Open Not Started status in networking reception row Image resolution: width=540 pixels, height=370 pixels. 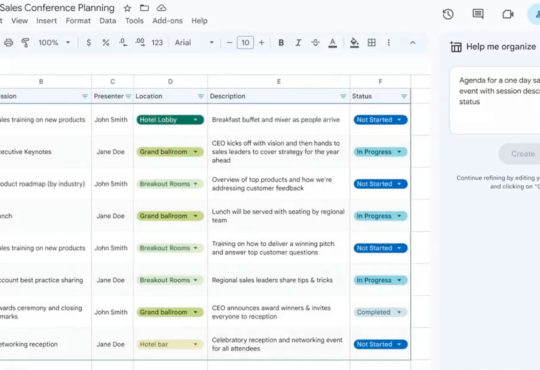click(380, 344)
